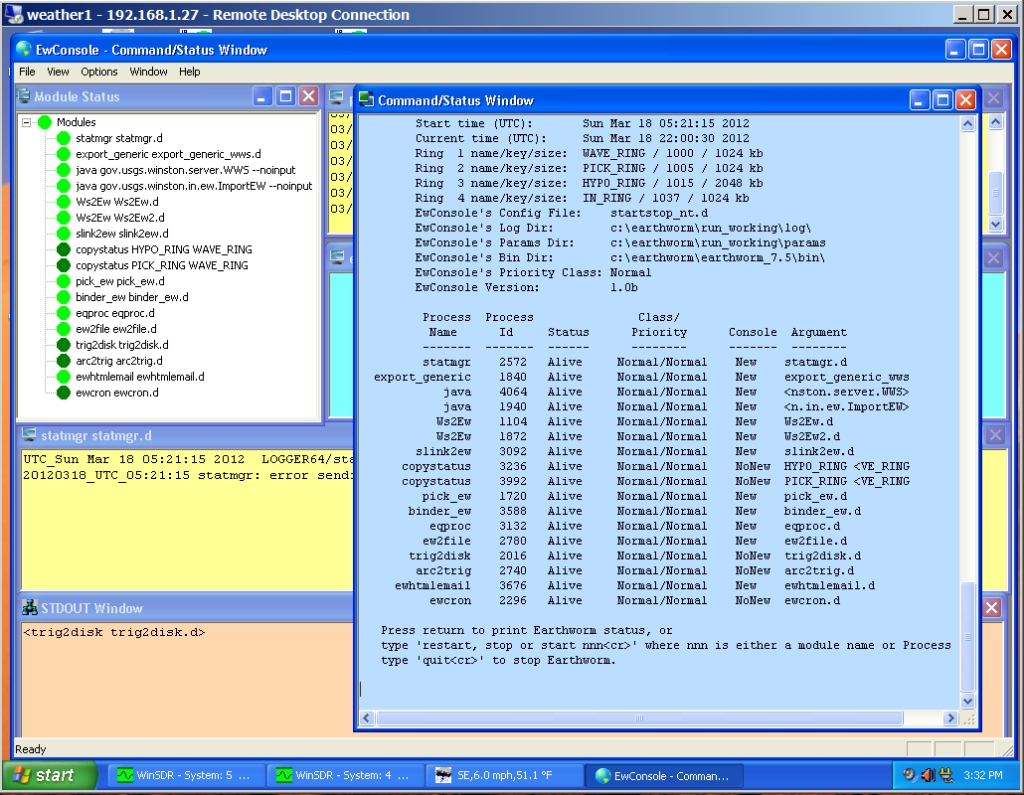Click the Module Status panel title icon
The width and height of the screenshot is (1024, 795).
pos(24,97)
